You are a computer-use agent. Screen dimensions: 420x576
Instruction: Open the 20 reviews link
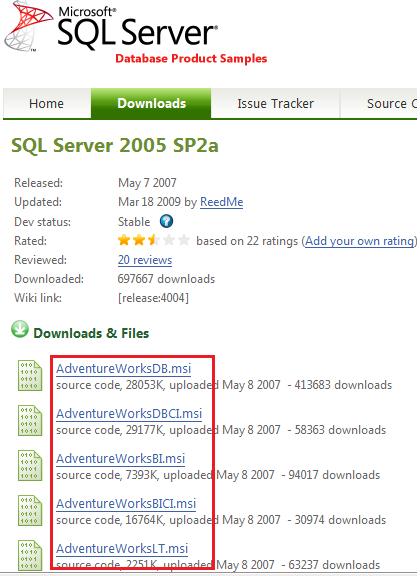(145, 260)
